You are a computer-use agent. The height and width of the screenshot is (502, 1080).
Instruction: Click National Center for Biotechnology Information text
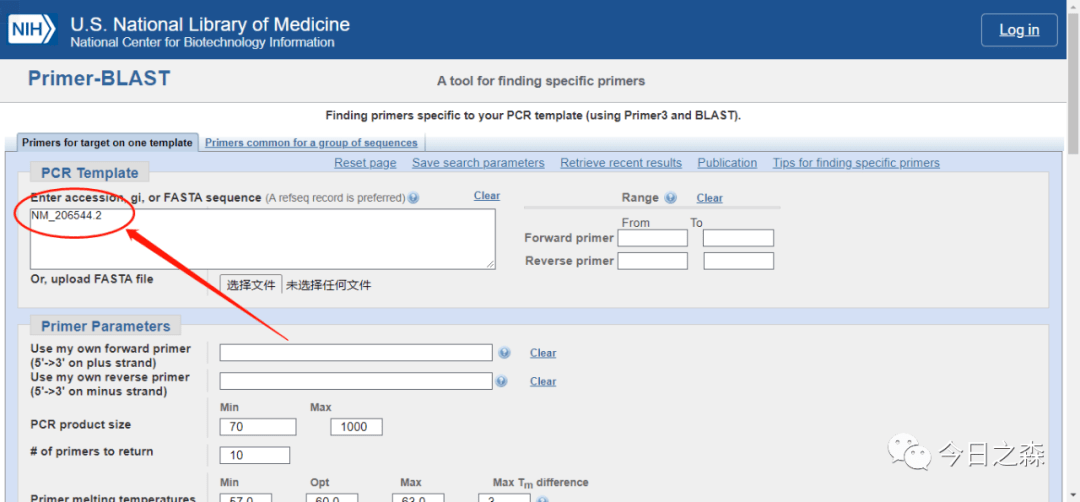click(x=202, y=43)
